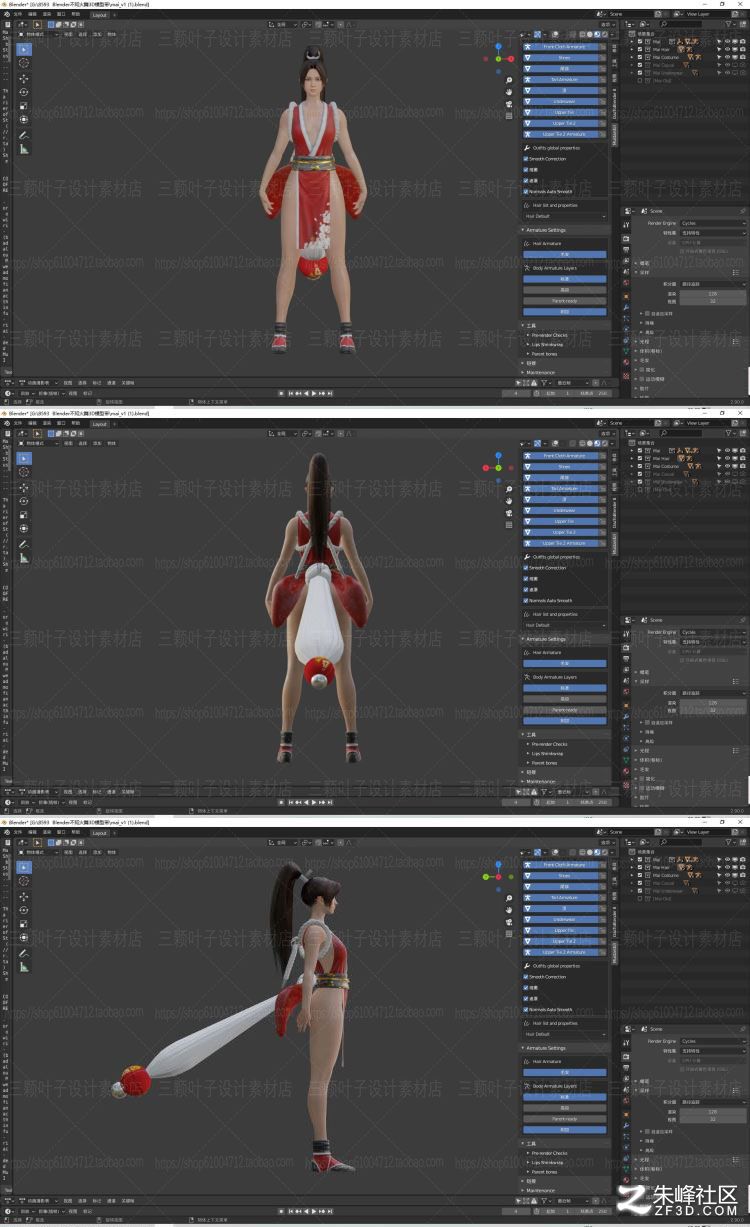Viewport: 750px width, 1227px height.
Task: Click the view gizmo red X axis, back-view window
Action: coord(486,467)
